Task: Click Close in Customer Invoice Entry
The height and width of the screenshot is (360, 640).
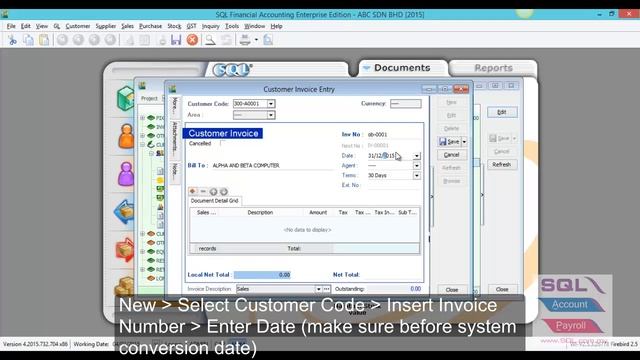Action: point(451,289)
